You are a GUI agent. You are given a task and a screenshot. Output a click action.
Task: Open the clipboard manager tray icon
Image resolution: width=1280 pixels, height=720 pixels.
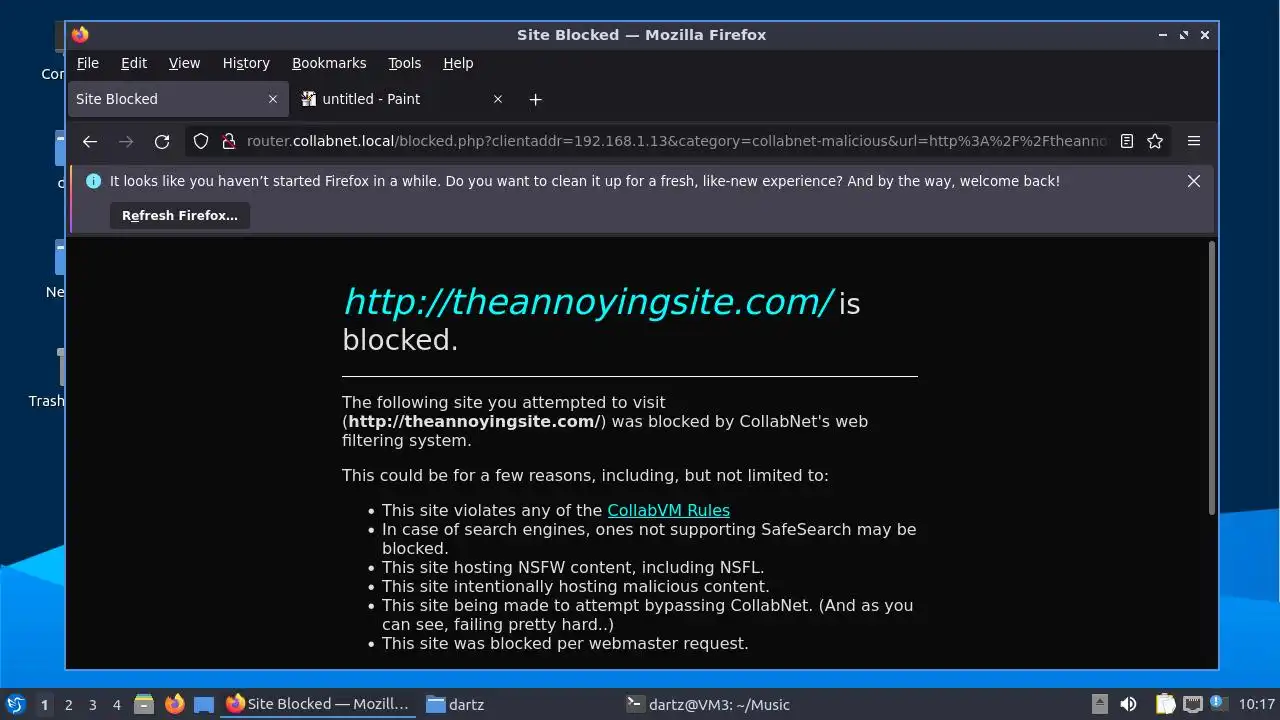coord(1165,704)
